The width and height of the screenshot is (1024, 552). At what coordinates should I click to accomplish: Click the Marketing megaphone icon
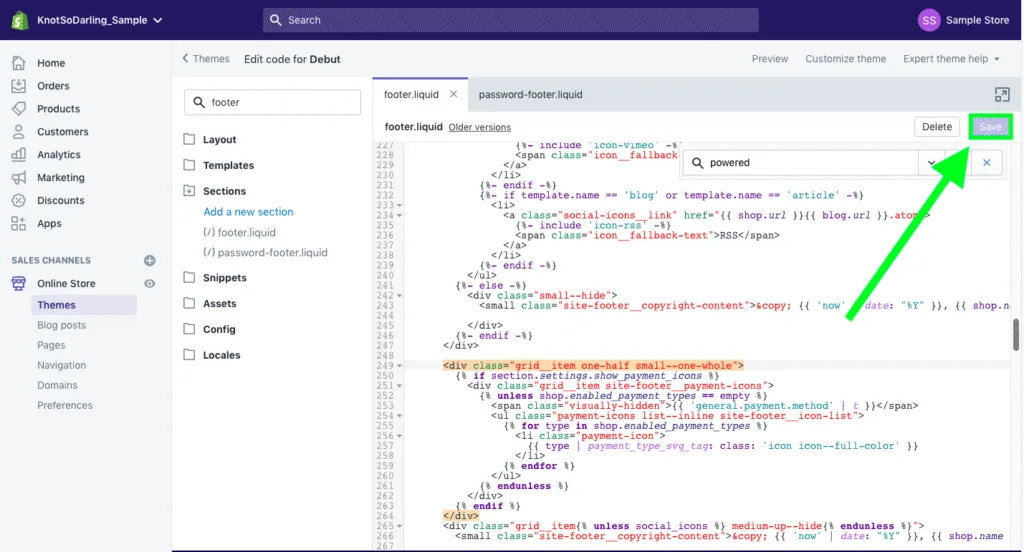click(19, 178)
